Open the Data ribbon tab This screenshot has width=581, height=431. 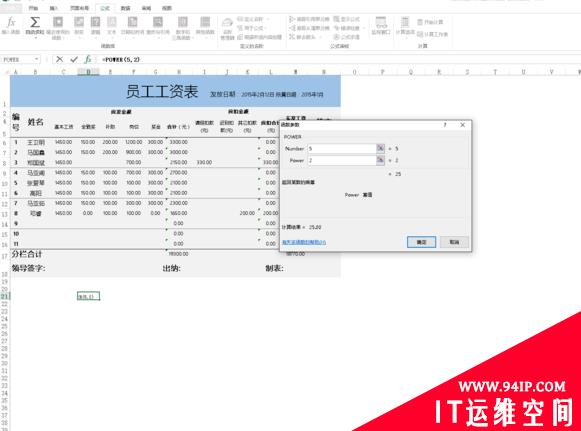coord(126,8)
